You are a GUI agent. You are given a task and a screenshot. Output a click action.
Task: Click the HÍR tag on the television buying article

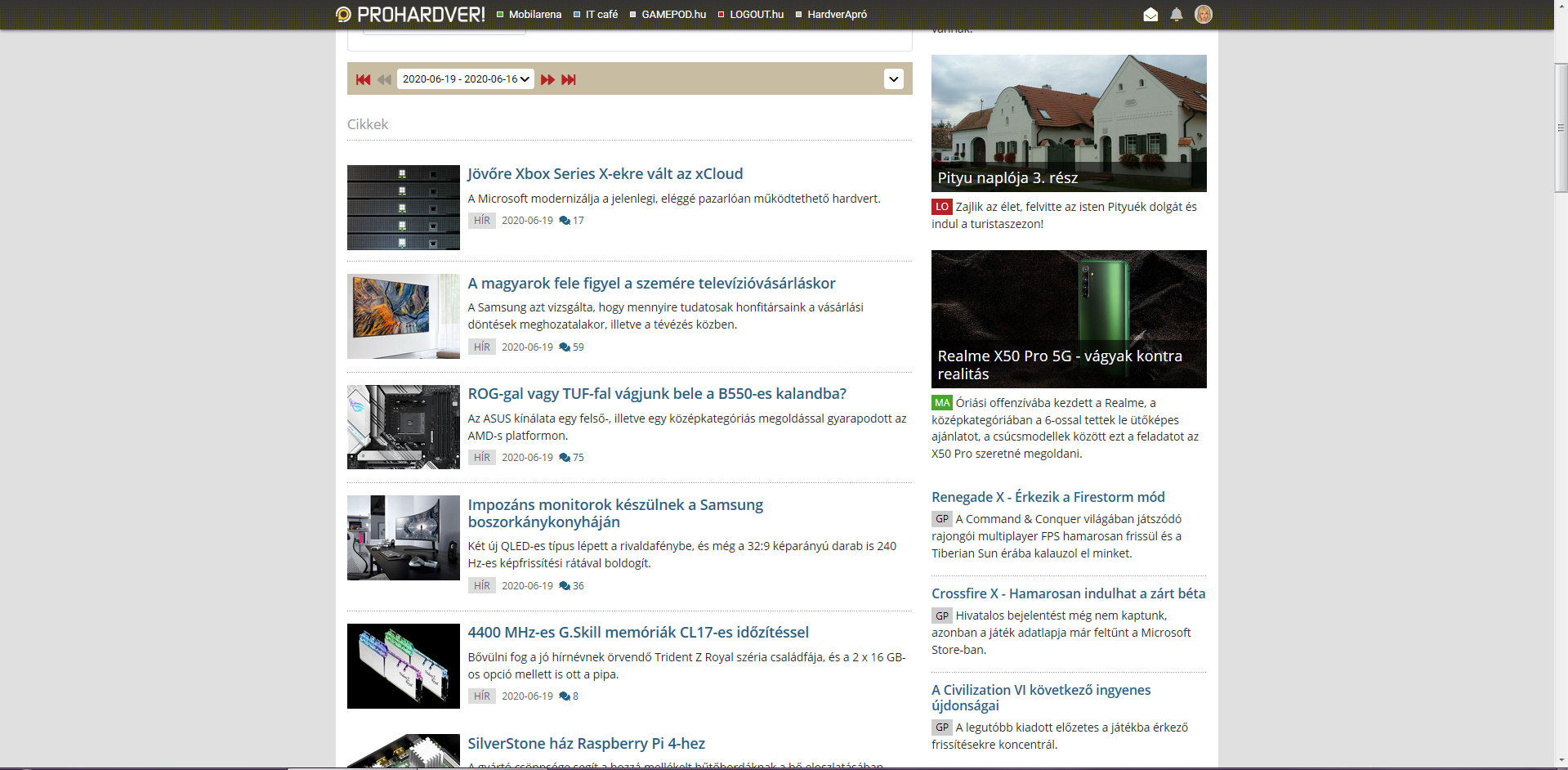pyautogui.click(x=482, y=347)
